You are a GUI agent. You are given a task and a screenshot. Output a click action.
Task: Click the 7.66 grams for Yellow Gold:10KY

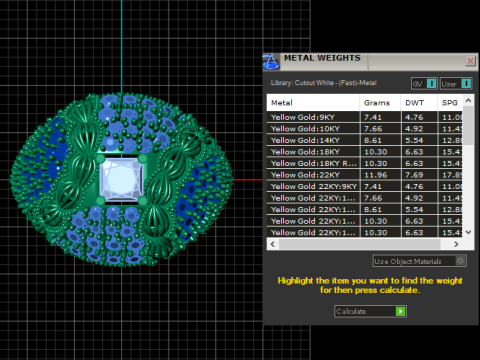tap(373, 129)
